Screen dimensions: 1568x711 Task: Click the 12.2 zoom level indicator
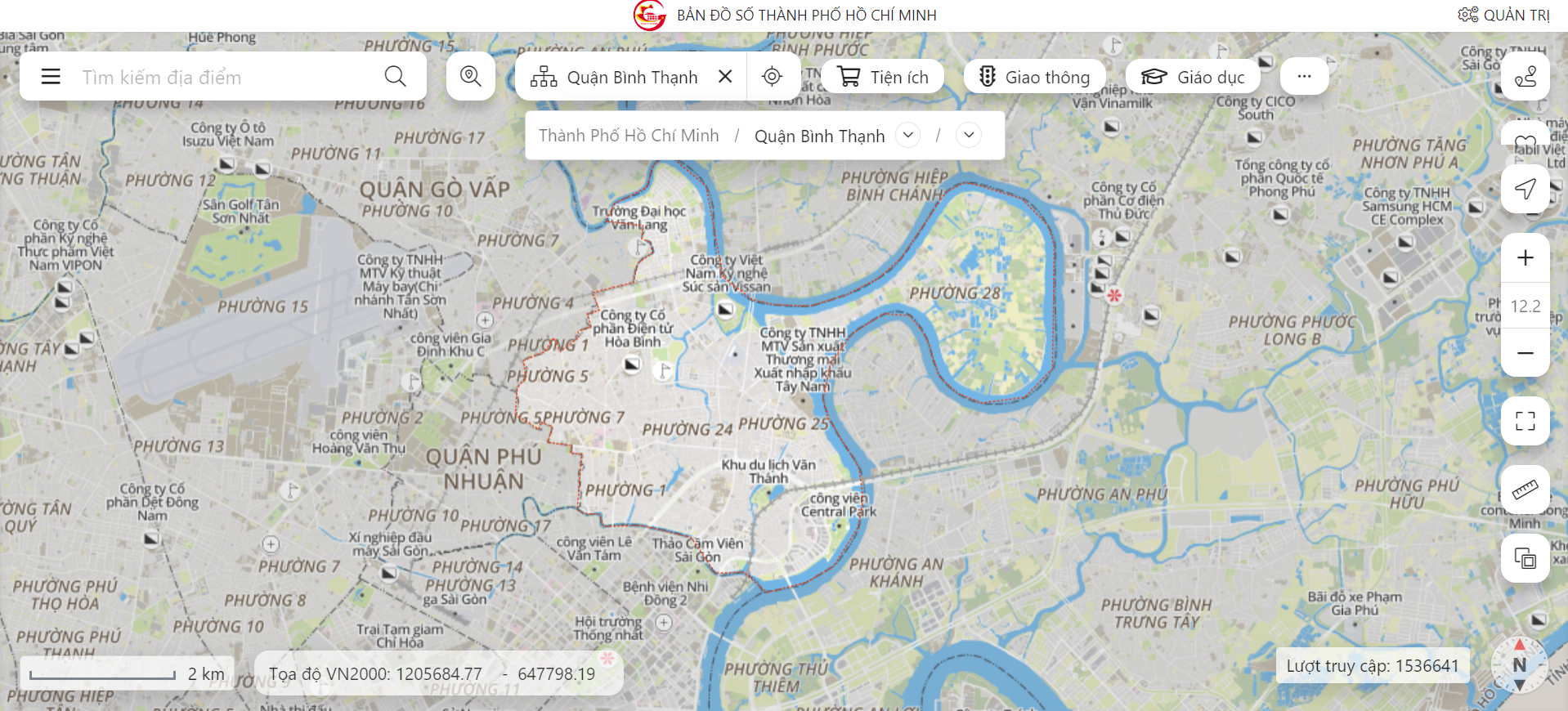1525,306
